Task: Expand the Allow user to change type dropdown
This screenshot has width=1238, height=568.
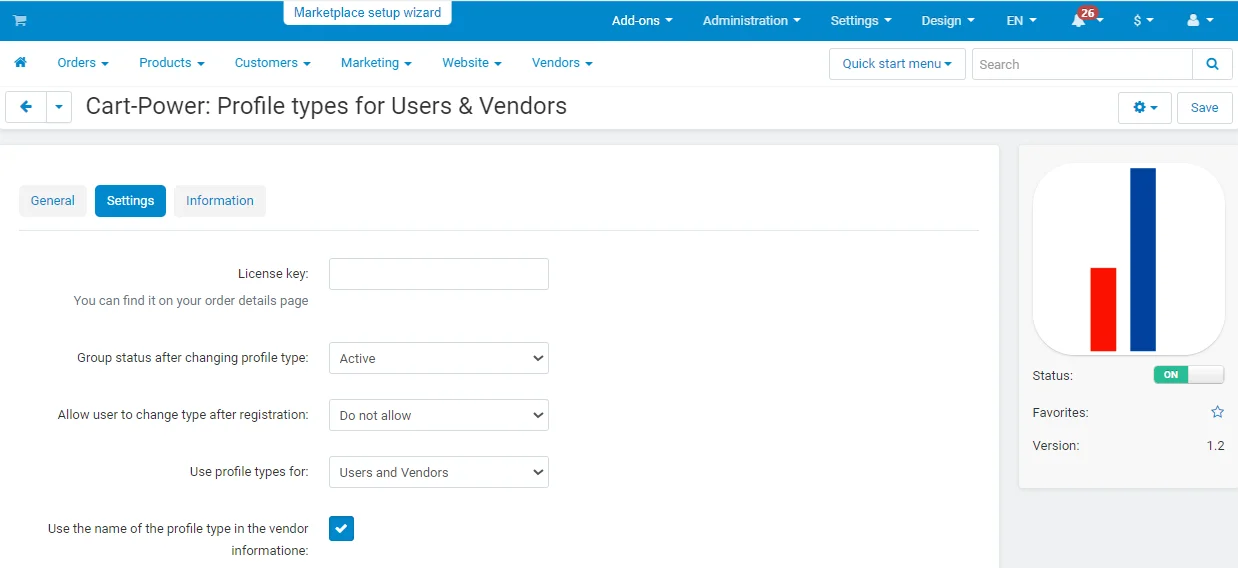Action: pyautogui.click(x=438, y=415)
